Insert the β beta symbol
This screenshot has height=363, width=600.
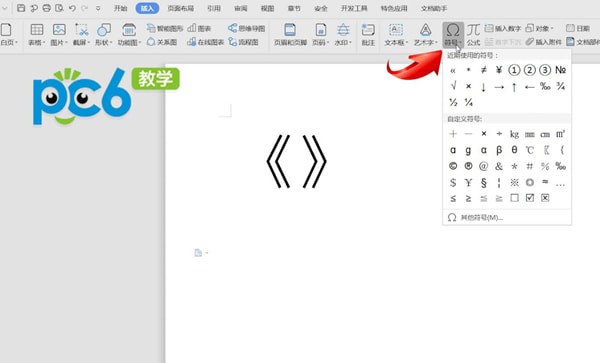(499, 150)
